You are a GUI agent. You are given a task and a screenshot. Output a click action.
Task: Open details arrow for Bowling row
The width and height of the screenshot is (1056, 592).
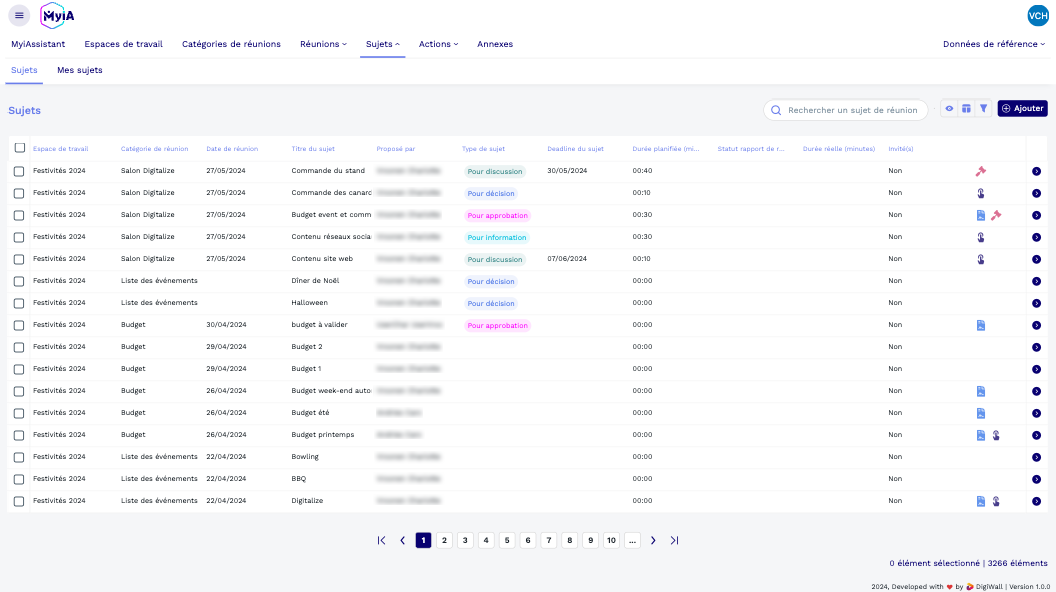[x=1036, y=457]
